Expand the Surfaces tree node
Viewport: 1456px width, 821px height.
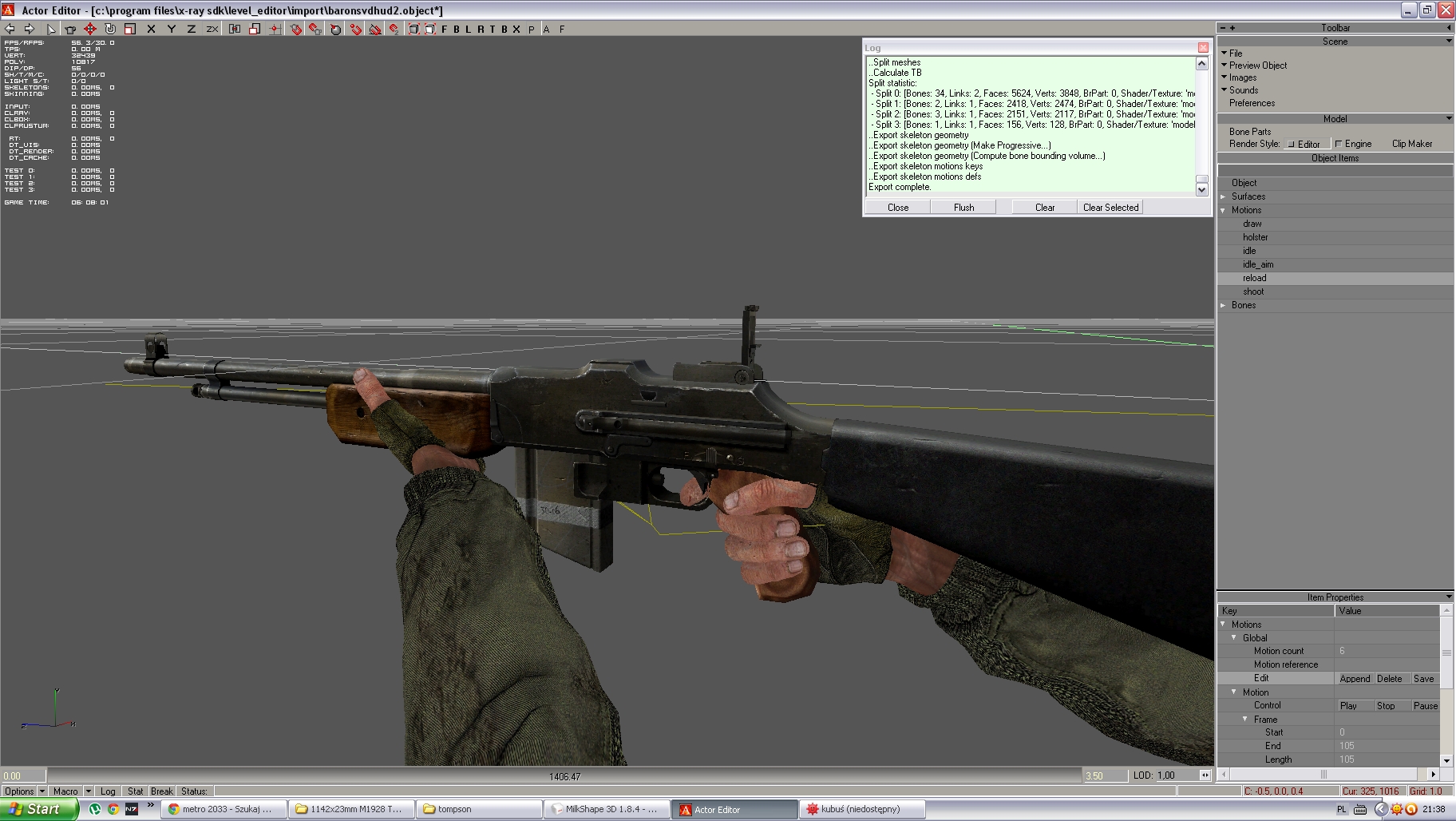(x=1223, y=196)
